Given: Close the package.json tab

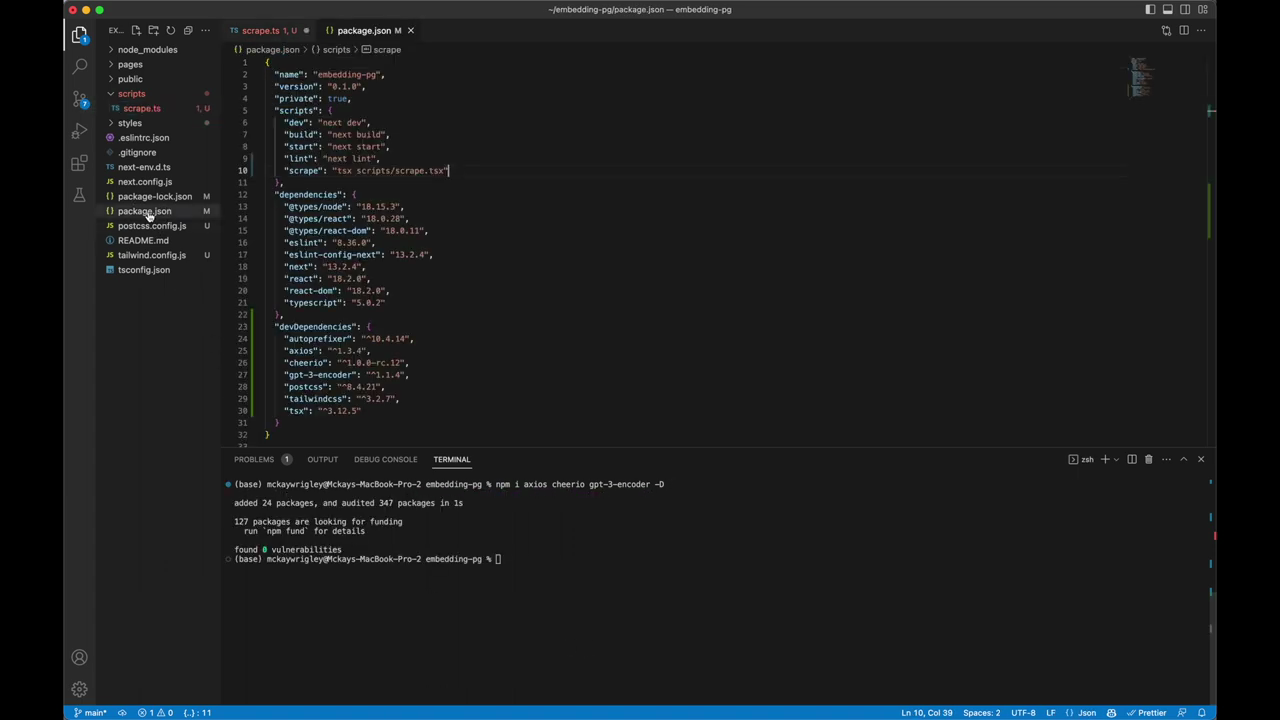Looking at the screenshot, I should (x=410, y=30).
